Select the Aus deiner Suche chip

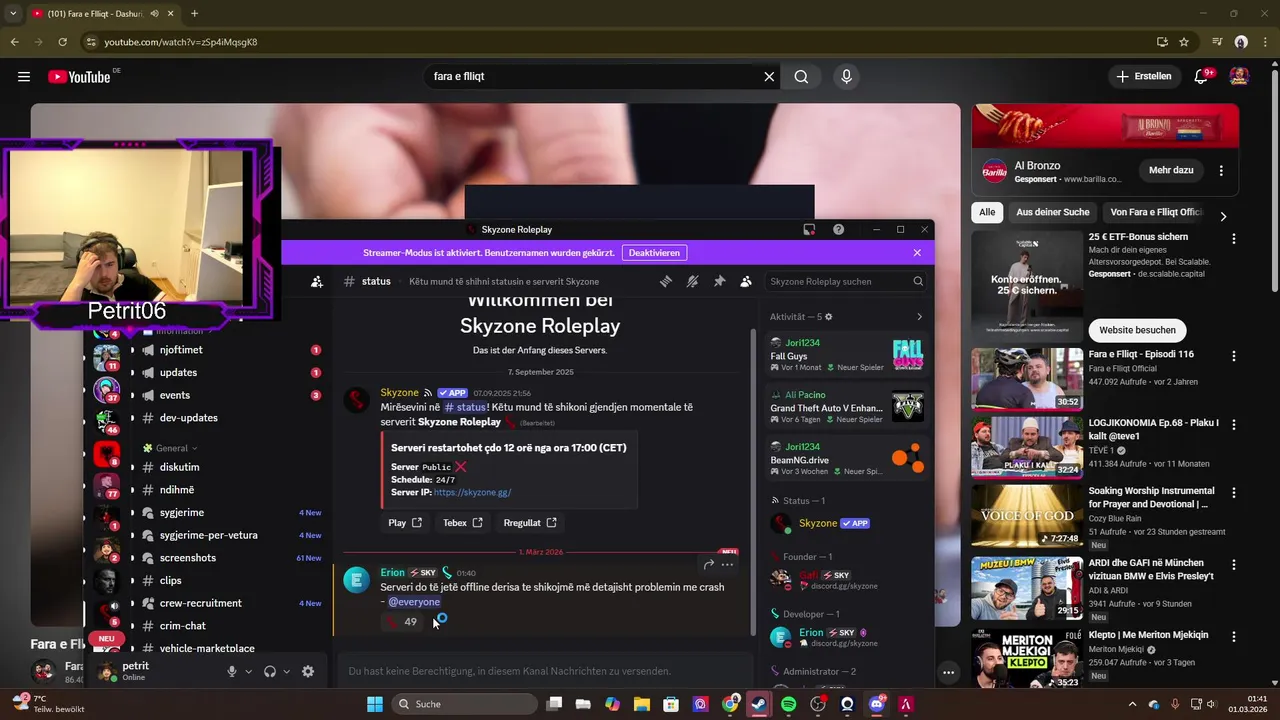coord(1053,212)
